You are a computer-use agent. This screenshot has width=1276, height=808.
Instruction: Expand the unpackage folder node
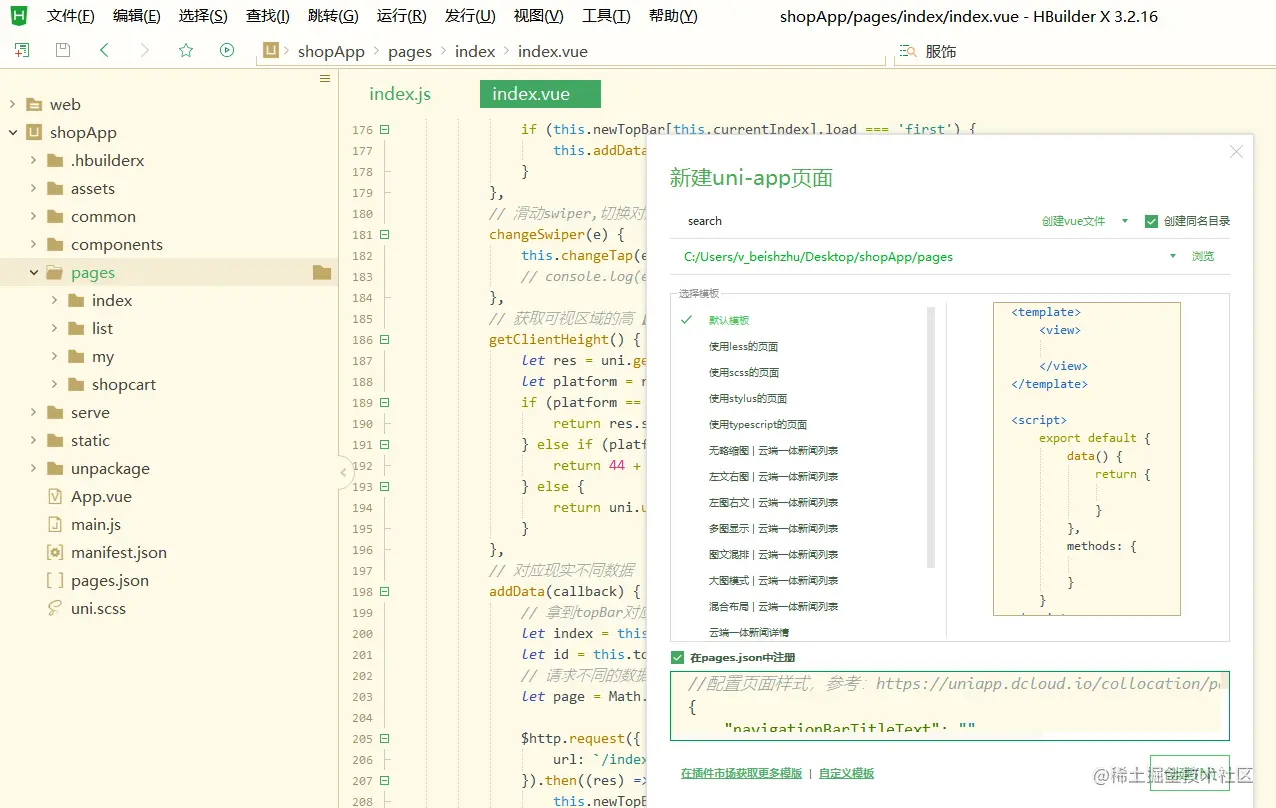point(34,468)
